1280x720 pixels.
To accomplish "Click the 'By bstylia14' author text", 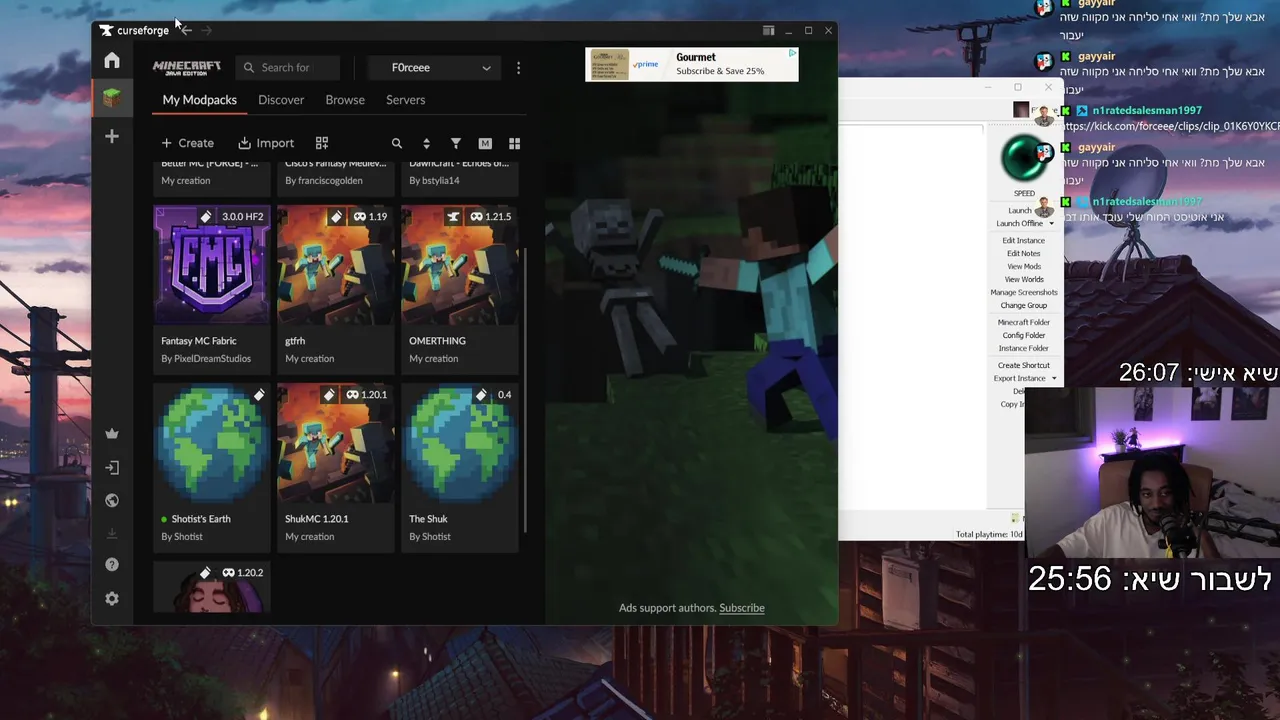I will 434,180.
